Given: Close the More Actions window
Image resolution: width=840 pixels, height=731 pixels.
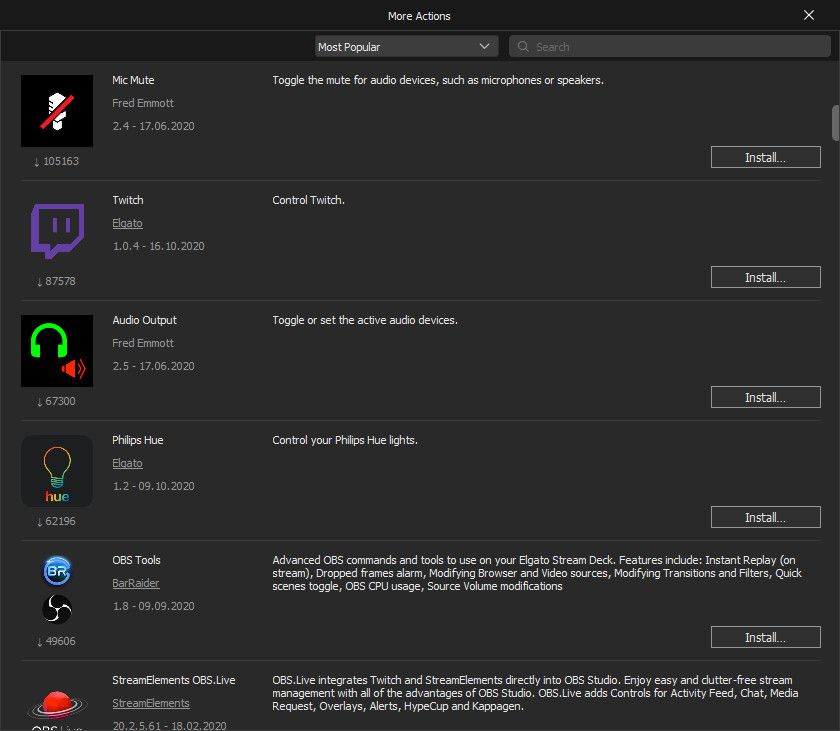Looking at the screenshot, I should coord(809,15).
